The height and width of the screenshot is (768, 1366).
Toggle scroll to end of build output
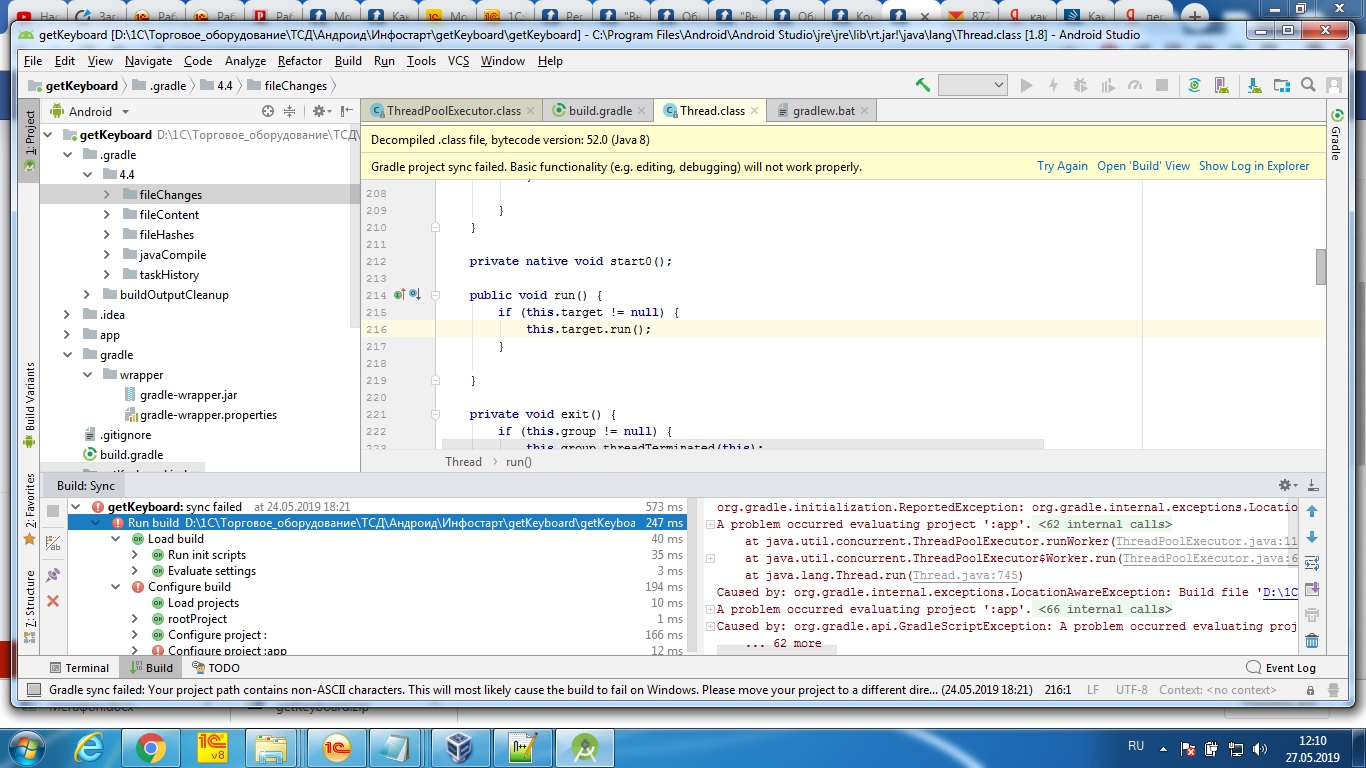tap(1312, 589)
